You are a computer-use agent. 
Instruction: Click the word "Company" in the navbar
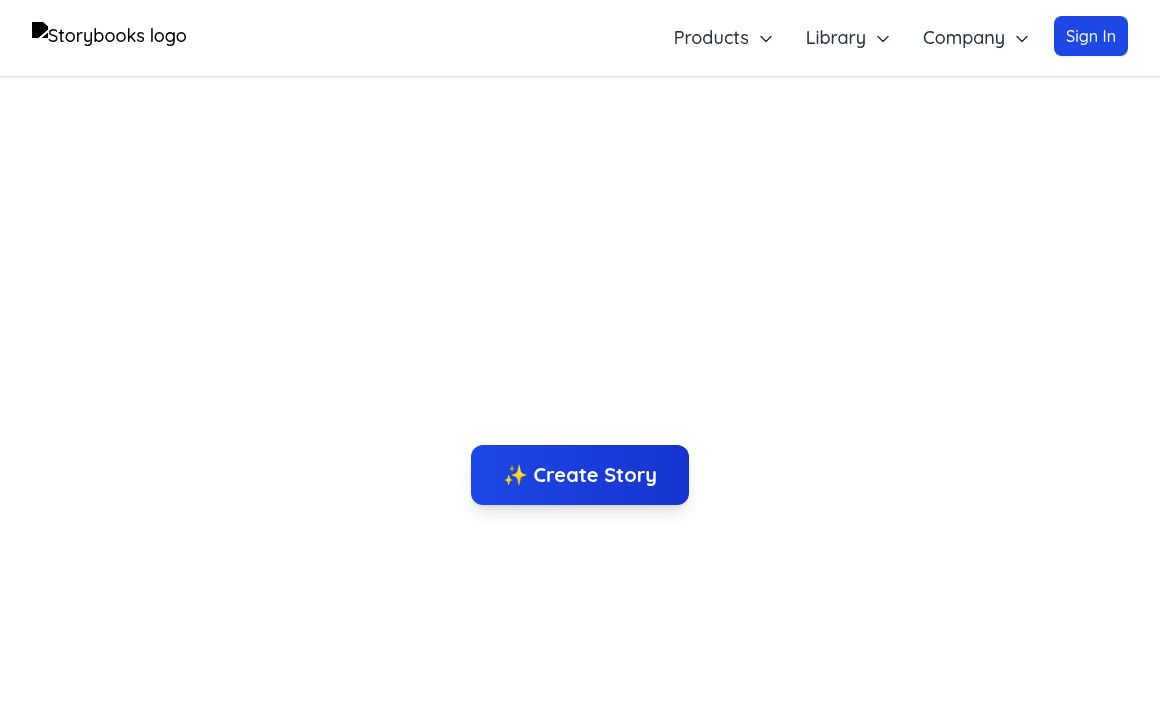[964, 38]
